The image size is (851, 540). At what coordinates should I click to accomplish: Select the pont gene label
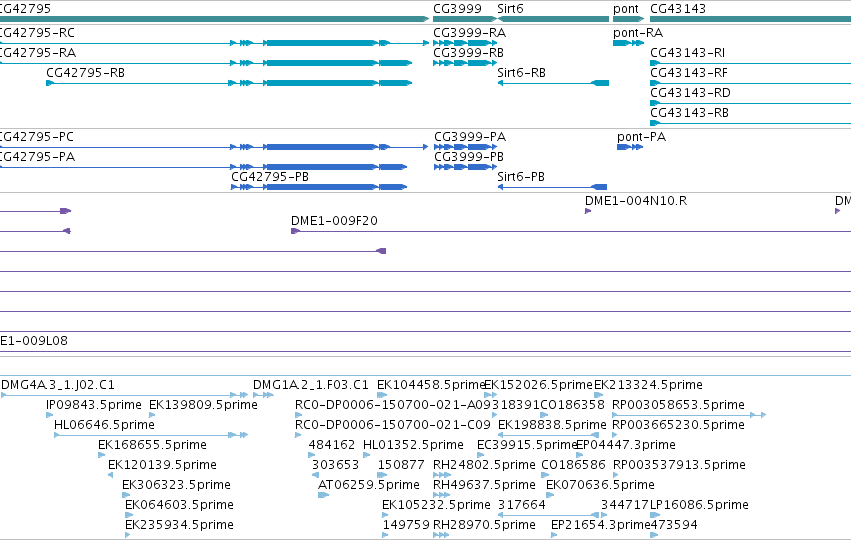click(626, 9)
